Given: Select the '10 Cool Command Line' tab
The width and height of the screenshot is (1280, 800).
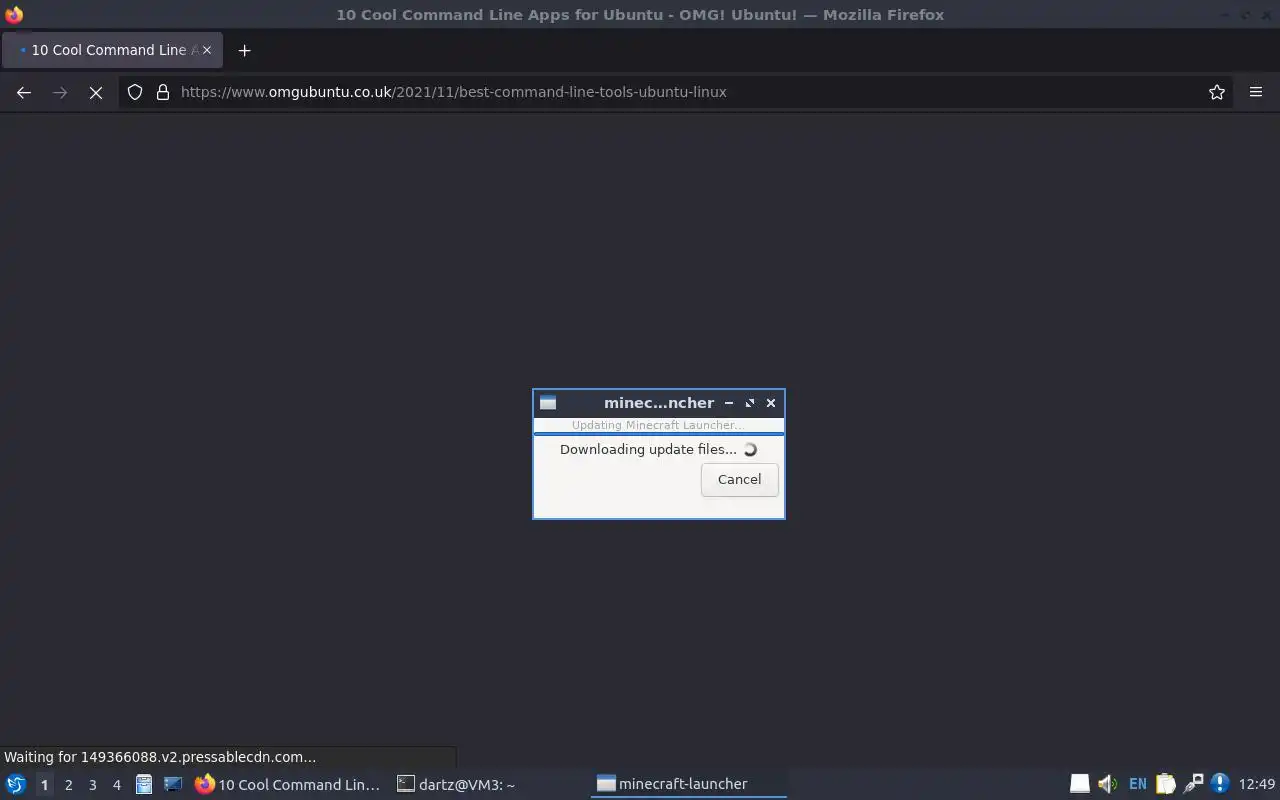Looking at the screenshot, I should (x=112, y=50).
